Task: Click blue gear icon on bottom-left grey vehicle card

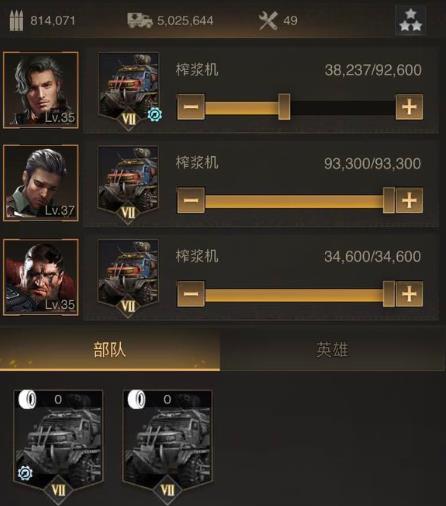Action: coord(25,473)
